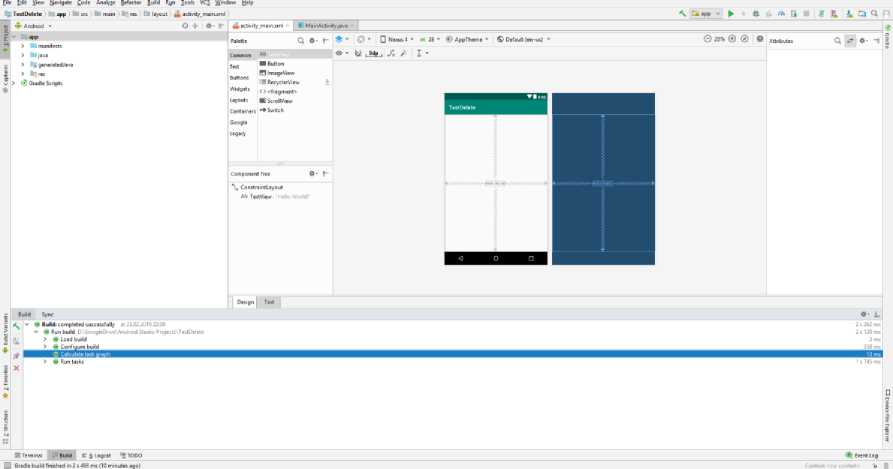Open the Attributes panel gear menu
Viewport: 893px width, 469px height.
coord(863,40)
